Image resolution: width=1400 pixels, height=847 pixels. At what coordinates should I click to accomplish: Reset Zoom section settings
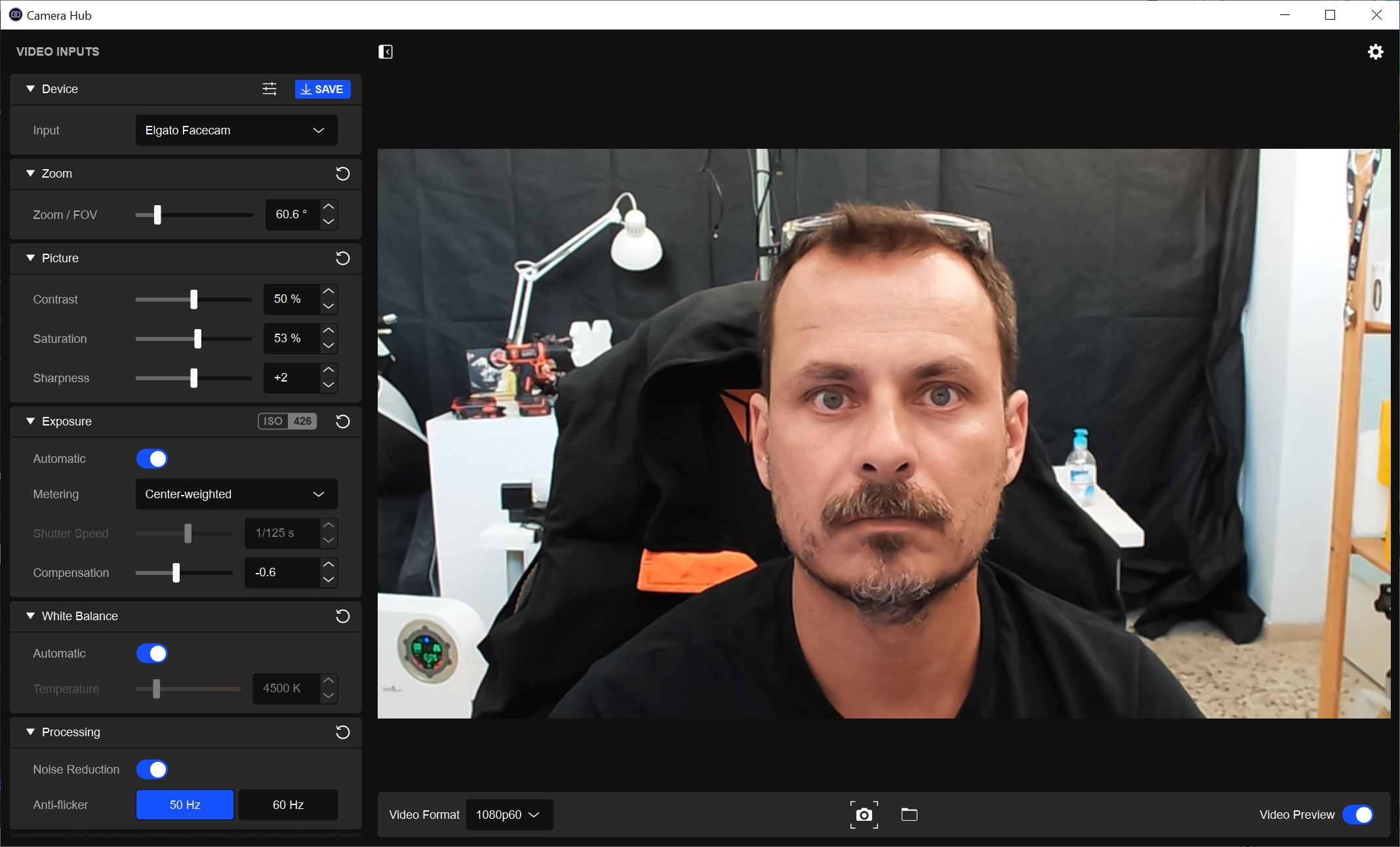[342, 174]
